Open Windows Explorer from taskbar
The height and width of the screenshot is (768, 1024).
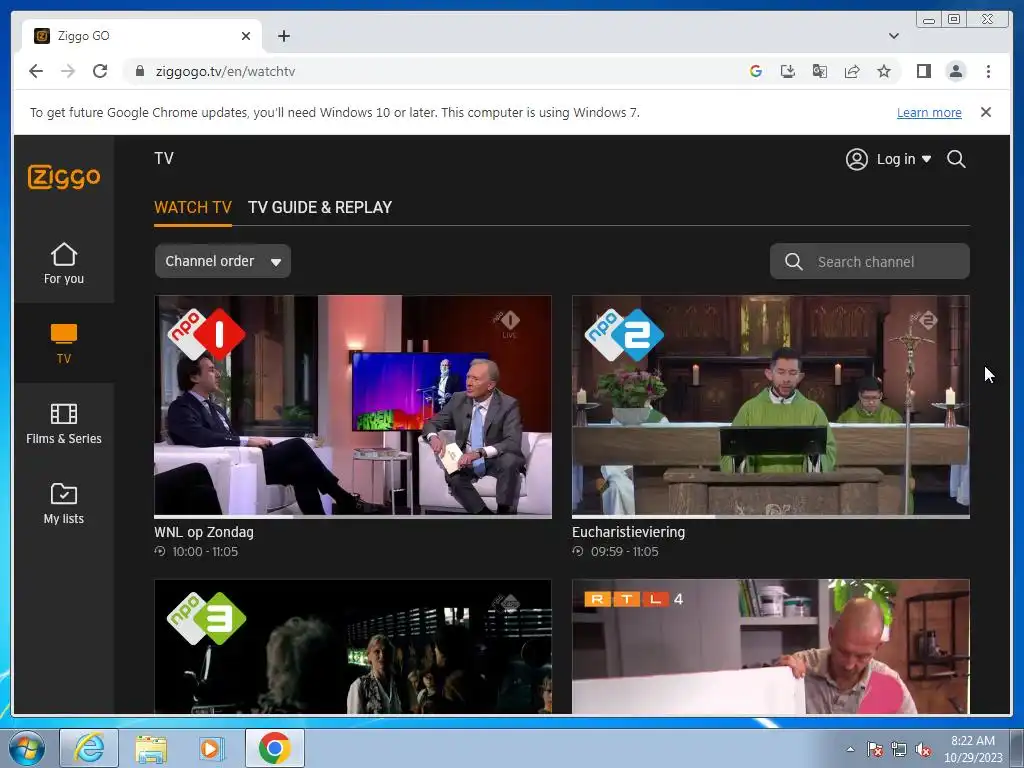pyautogui.click(x=151, y=748)
